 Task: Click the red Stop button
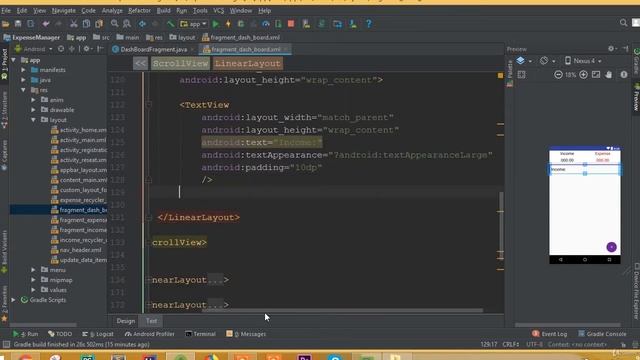[291, 24]
